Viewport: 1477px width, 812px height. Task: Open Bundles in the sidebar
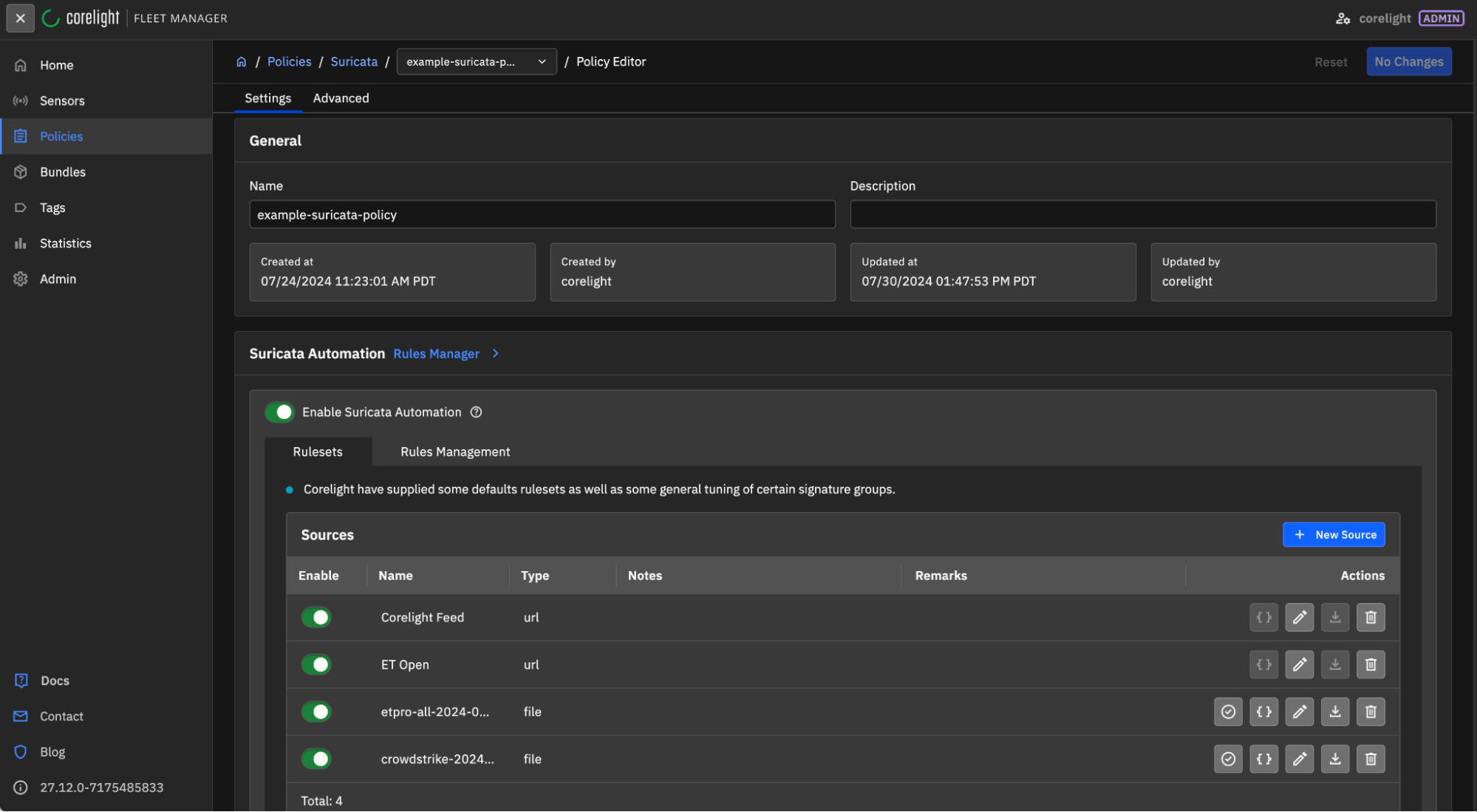pyautogui.click(x=63, y=172)
